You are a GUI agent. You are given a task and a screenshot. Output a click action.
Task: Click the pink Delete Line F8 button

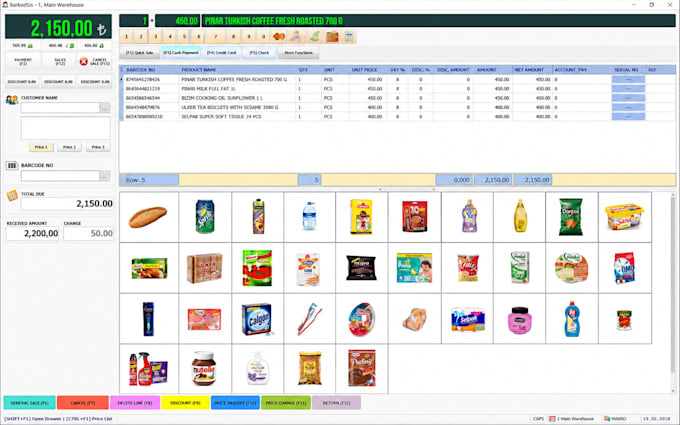coord(135,403)
